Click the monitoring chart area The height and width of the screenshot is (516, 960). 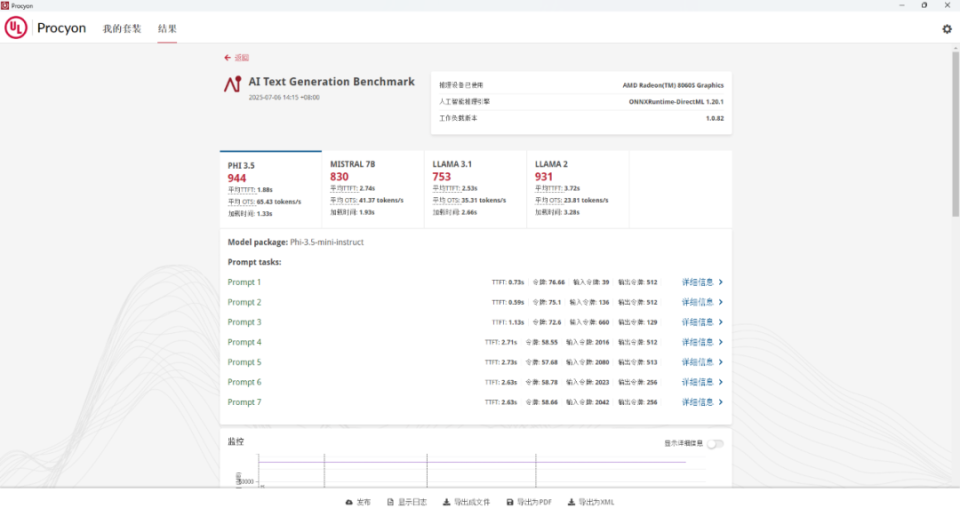pyautogui.click(x=471, y=470)
